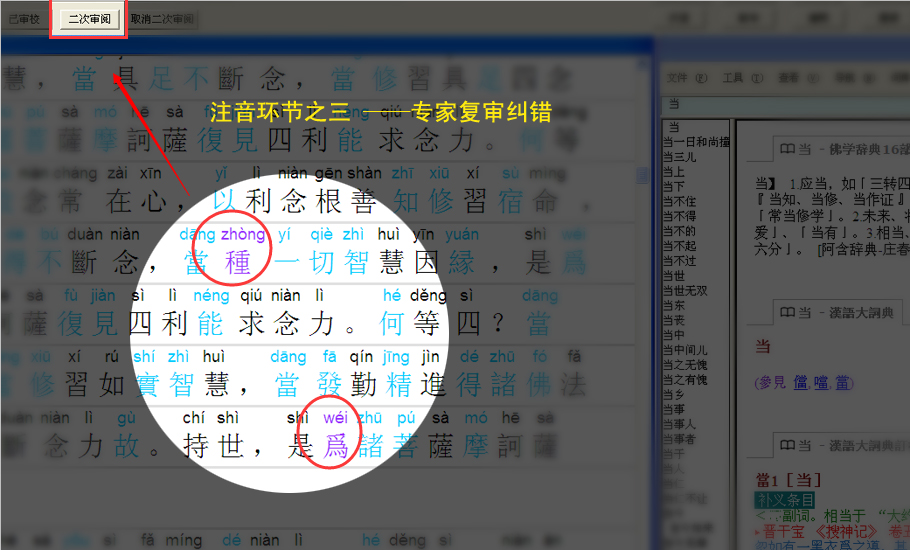Open the 文件 menu in dictionary panel
The image size is (910, 550).
click(x=678, y=78)
